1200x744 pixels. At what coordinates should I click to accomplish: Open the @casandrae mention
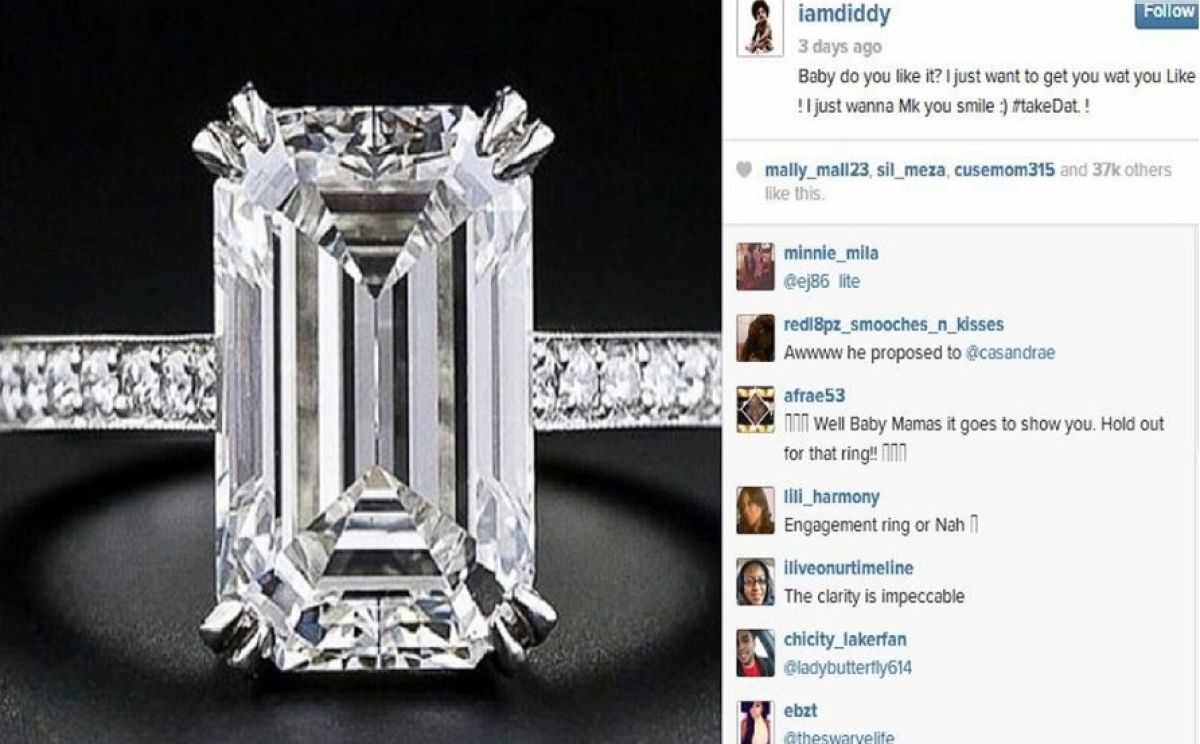pos(1010,353)
